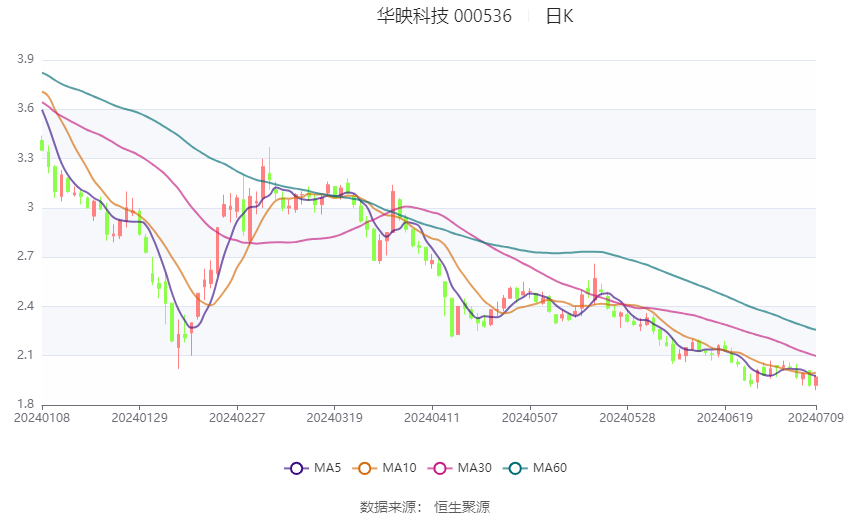
Task: Click the x-axis date label 20240709
Action: coord(816,418)
